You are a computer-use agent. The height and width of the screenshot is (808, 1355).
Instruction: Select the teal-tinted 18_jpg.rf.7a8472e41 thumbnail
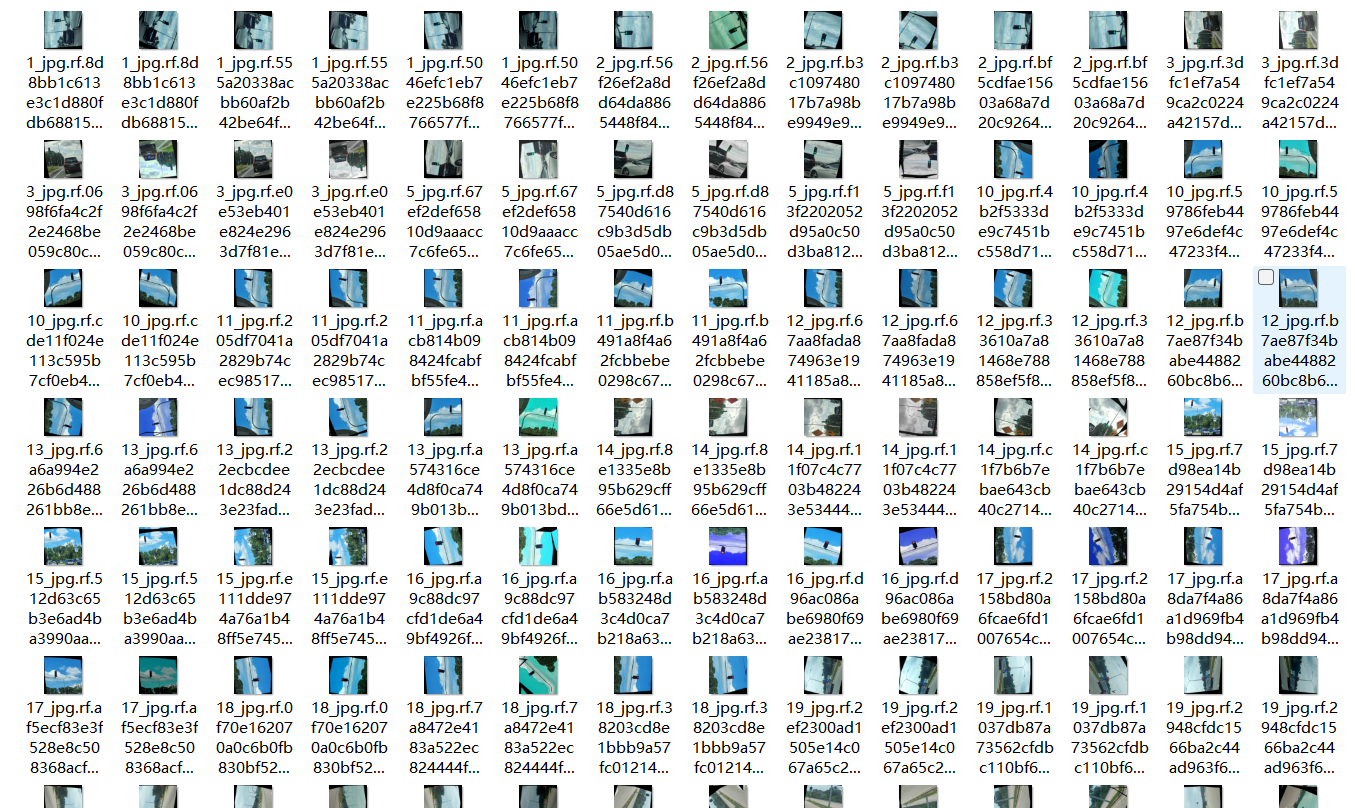(539, 675)
